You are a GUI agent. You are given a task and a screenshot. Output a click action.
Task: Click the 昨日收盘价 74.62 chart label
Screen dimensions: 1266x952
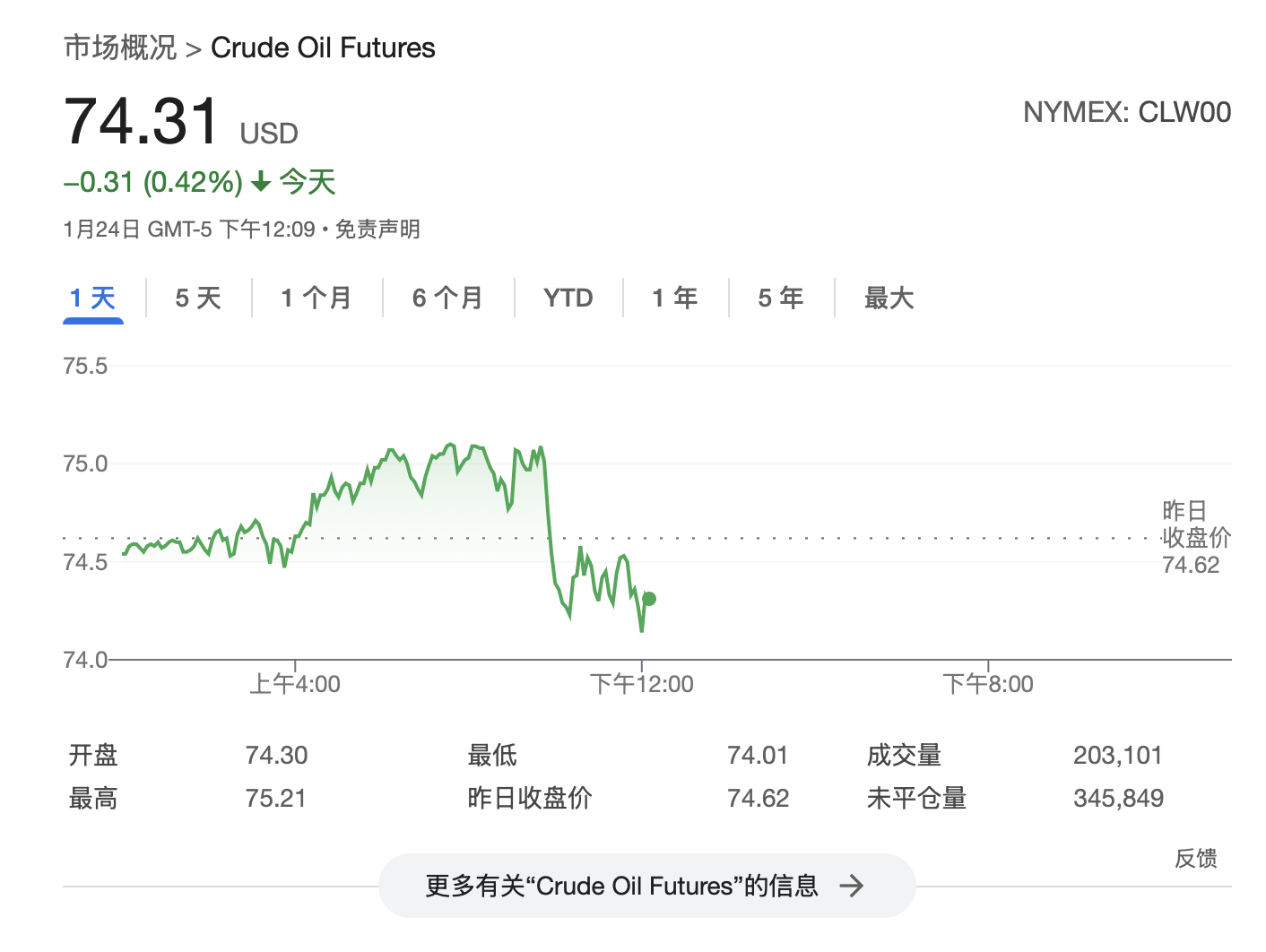1196,538
